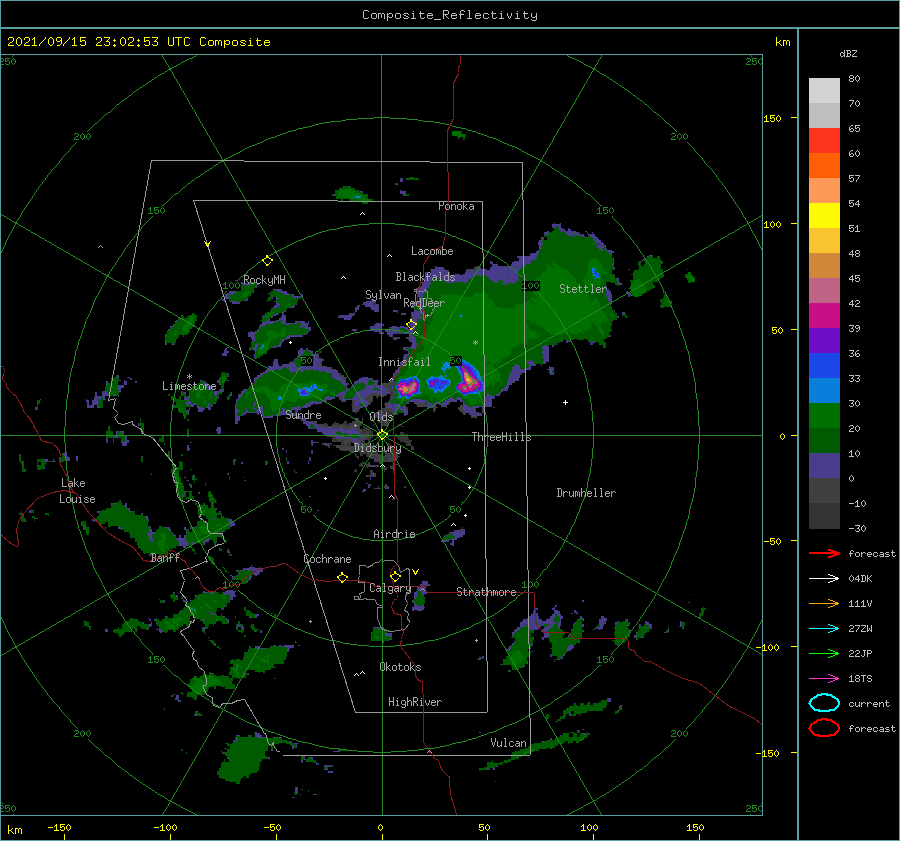Click the intense storm cell east of Innisfail
Image resolution: width=900 pixels, height=841 pixels.
coord(468,379)
